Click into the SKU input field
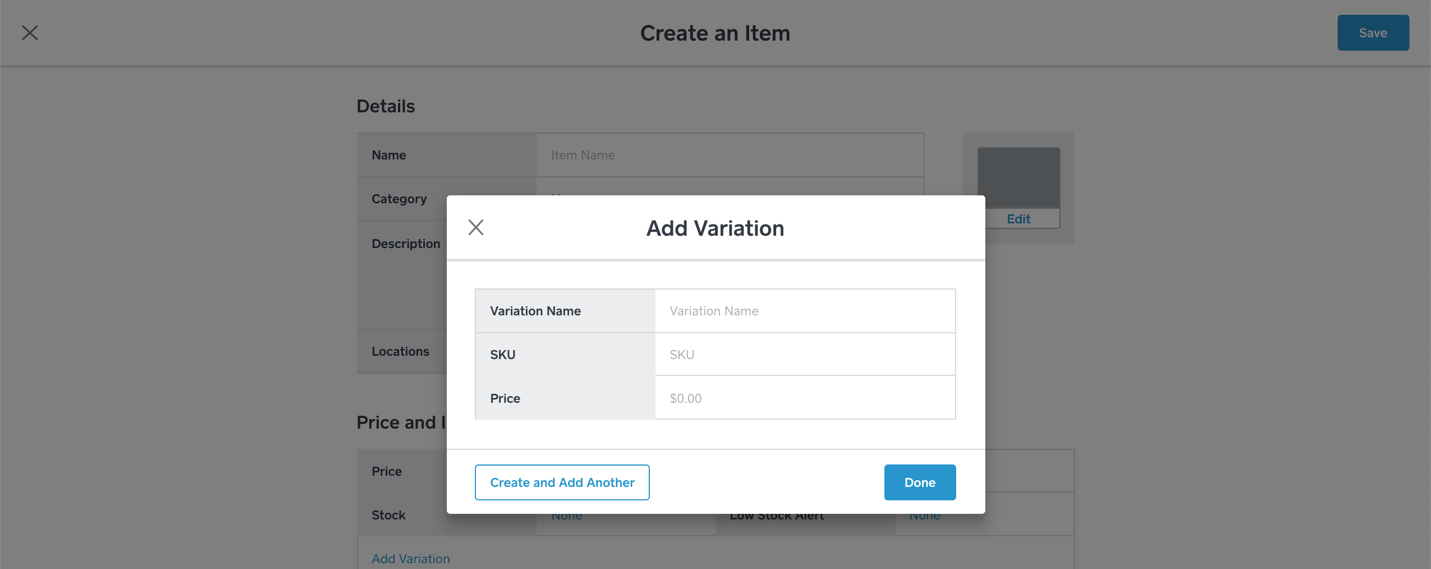 pyautogui.click(x=804, y=354)
